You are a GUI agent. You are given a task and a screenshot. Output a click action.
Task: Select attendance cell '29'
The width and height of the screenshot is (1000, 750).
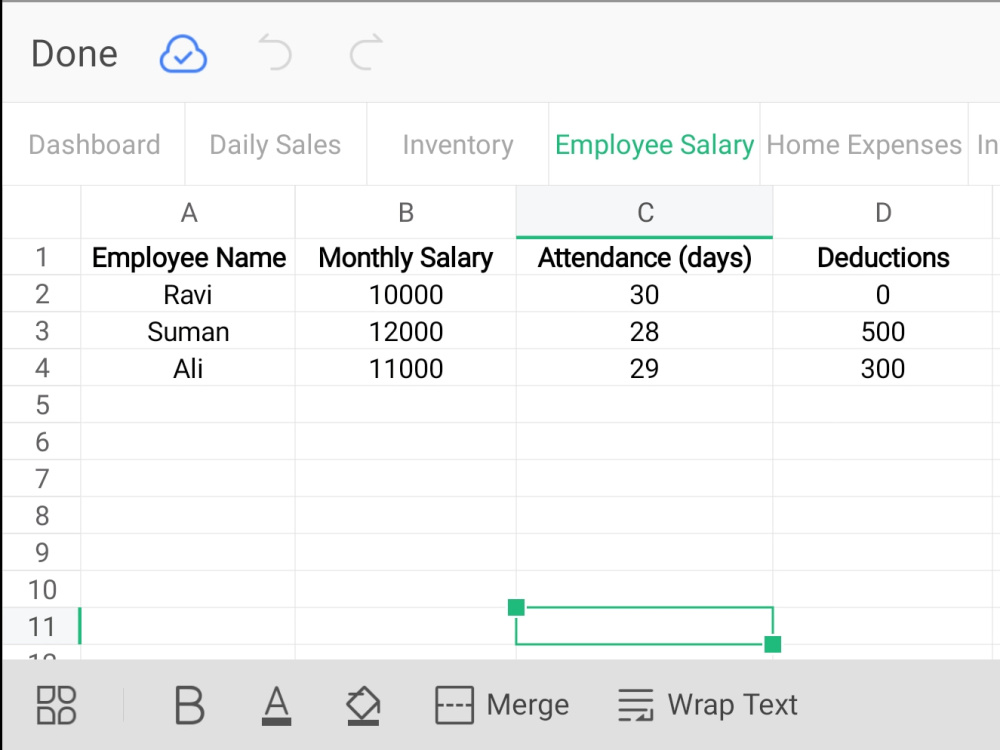(x=645, y=368)
